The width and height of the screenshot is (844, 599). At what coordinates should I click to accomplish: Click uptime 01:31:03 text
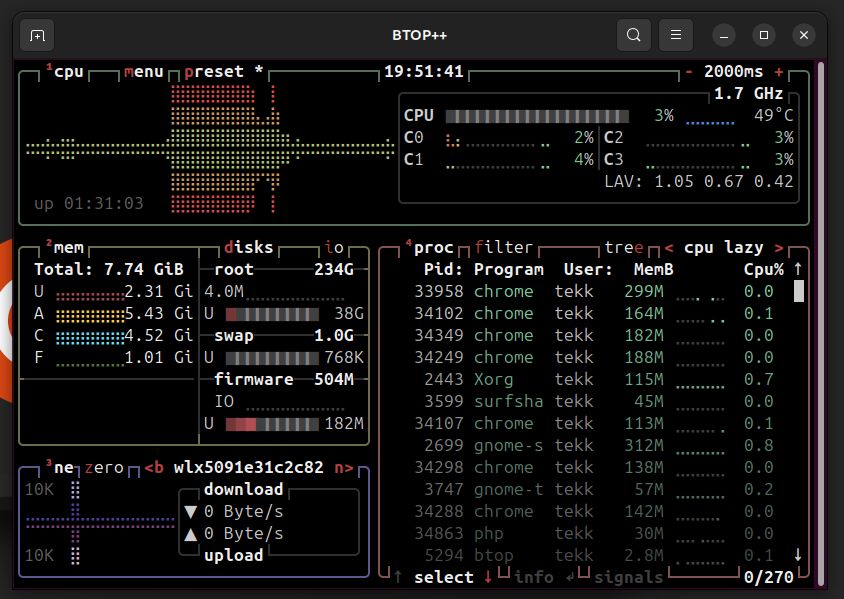click(x=89, y=203)
